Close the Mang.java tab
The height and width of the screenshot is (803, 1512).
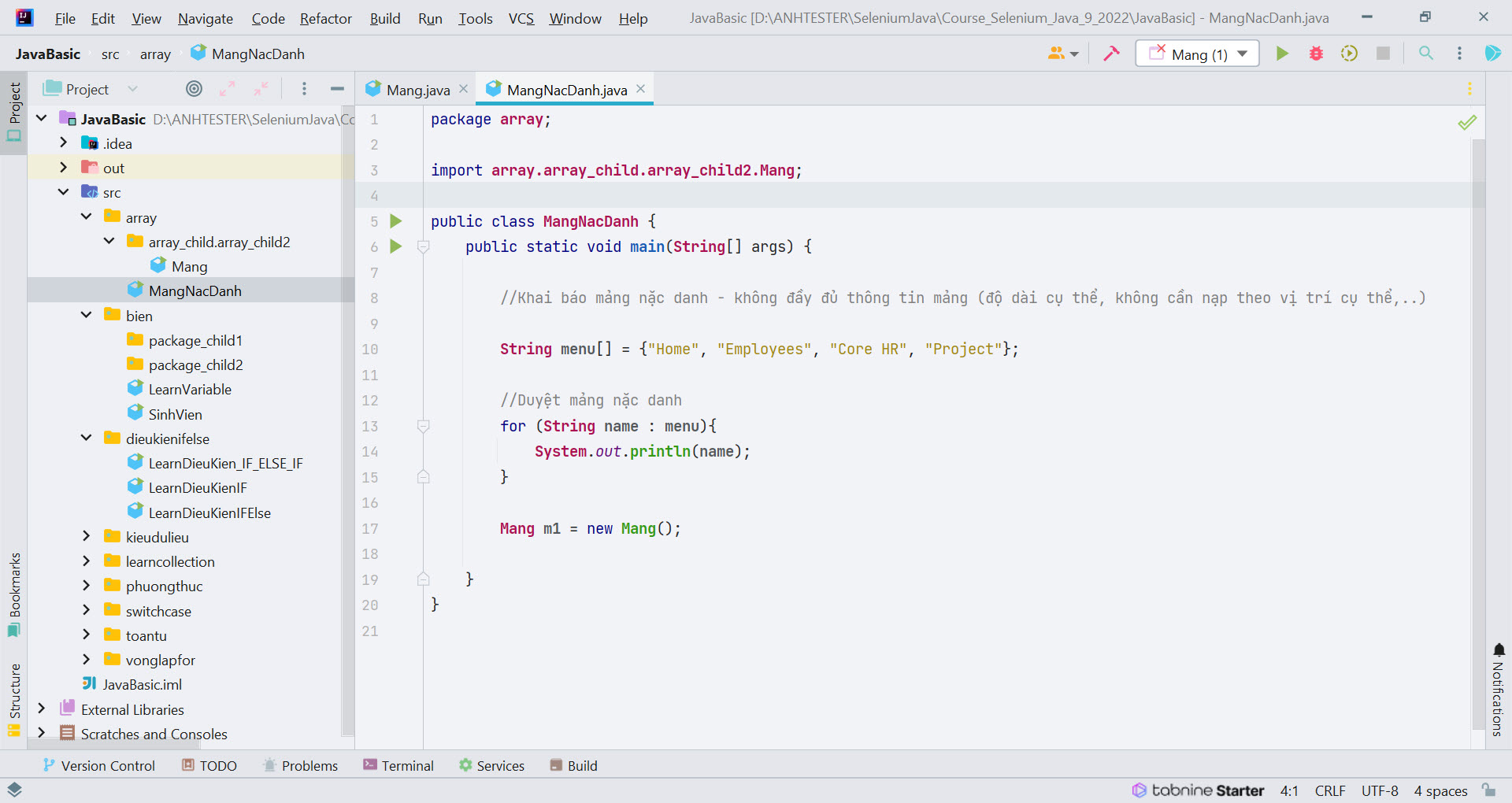pos(463,89)
